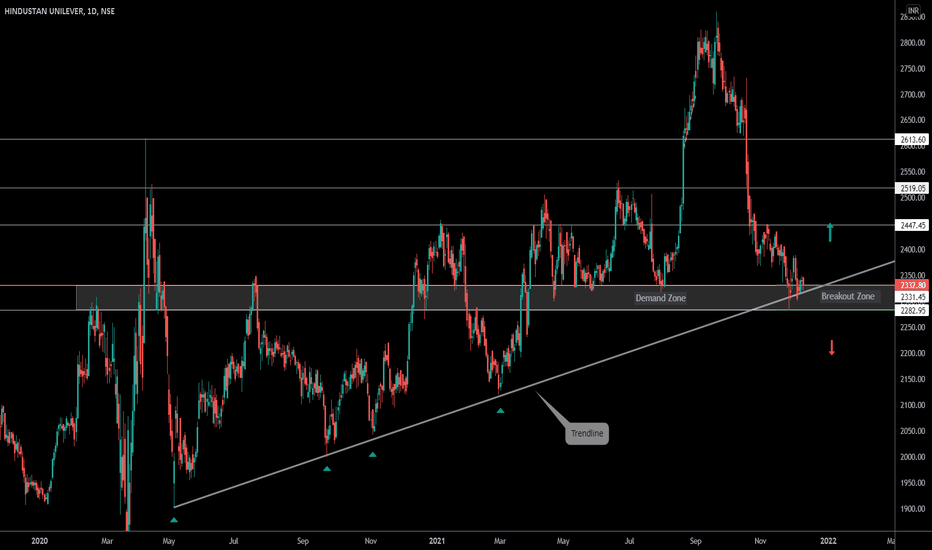Click the teal triangle marker below March 2021 low

500,411
